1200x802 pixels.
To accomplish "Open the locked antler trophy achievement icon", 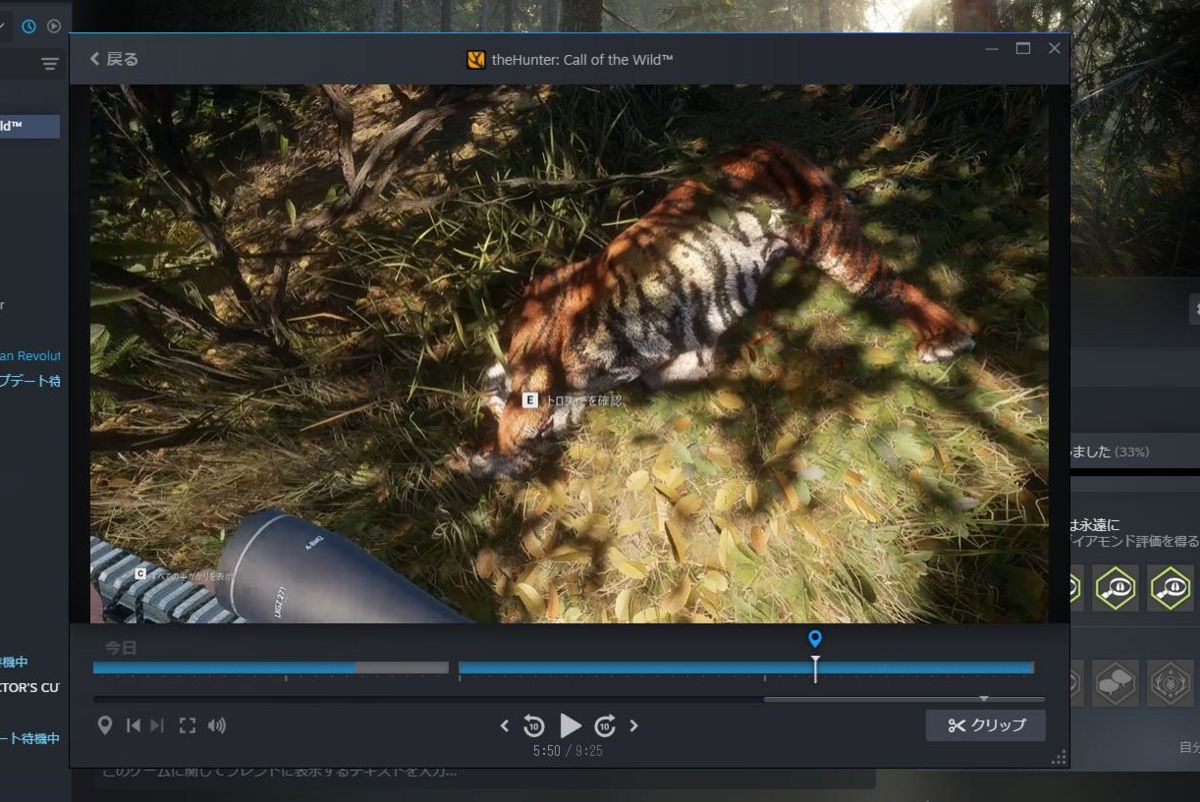I will 1170,683.
